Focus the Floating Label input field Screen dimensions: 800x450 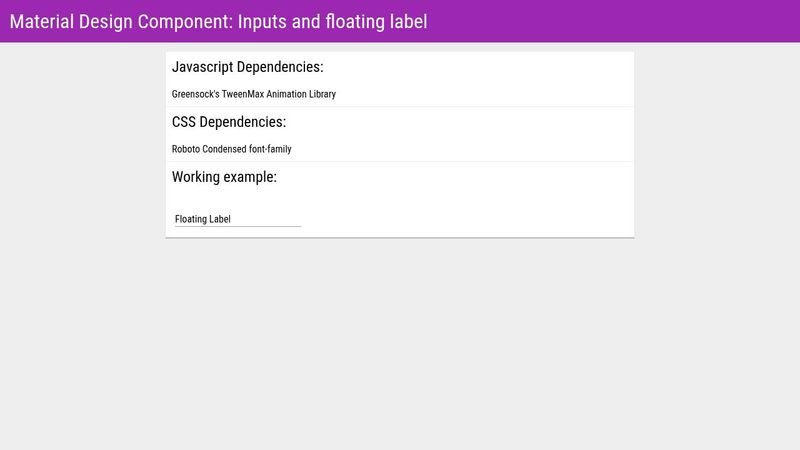coord(238,219)
